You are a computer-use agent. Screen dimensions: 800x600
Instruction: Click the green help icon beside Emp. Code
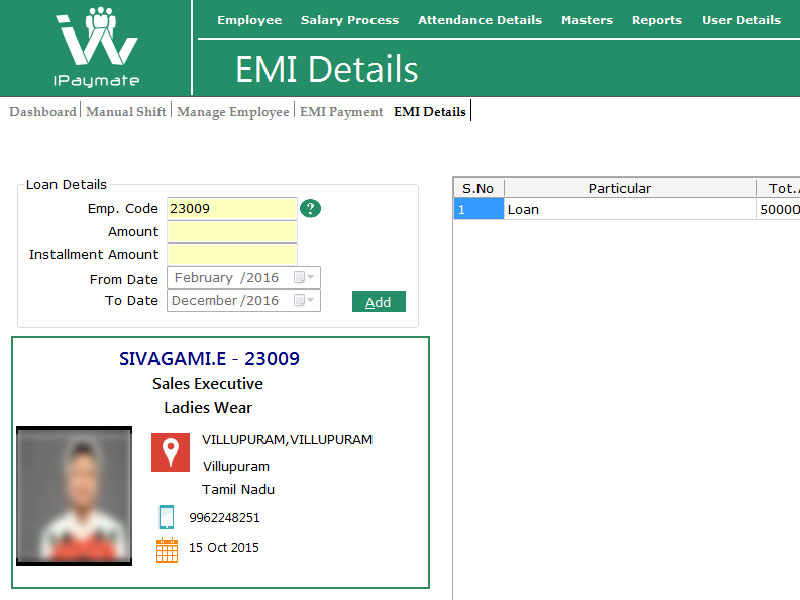pos(311,208)
